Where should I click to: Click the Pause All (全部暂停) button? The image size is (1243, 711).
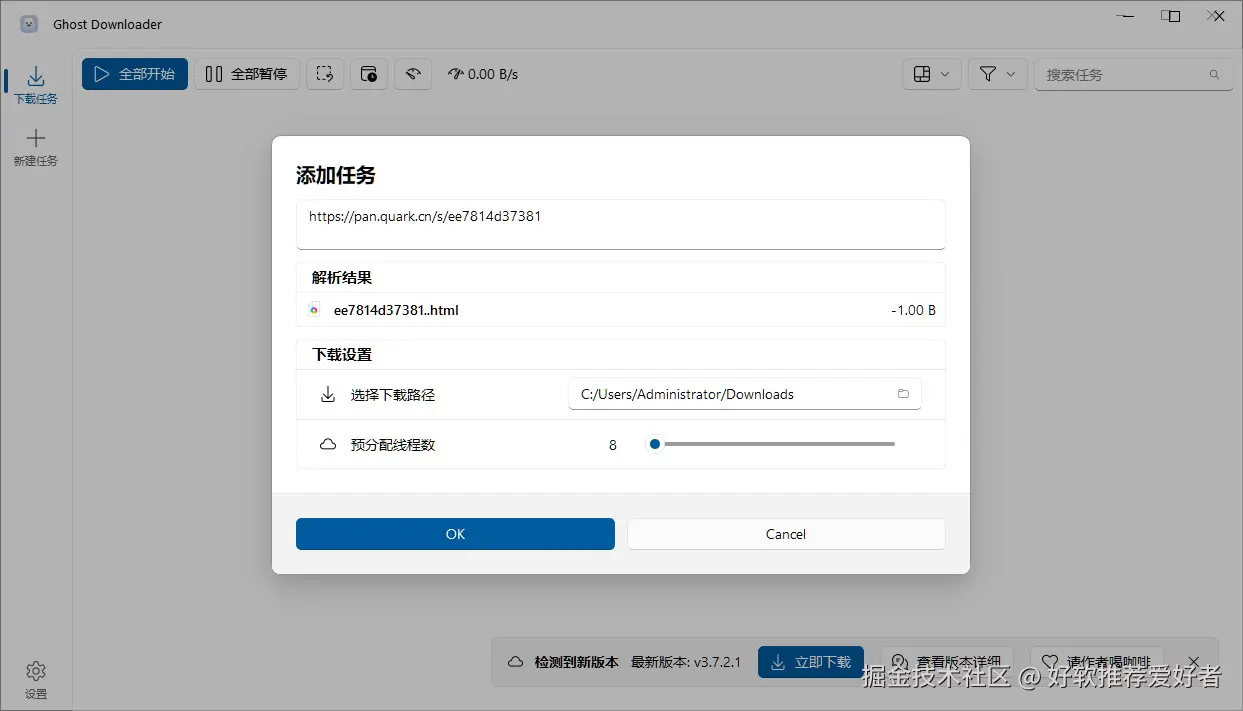pyautogui.click(x=246, y=74)
